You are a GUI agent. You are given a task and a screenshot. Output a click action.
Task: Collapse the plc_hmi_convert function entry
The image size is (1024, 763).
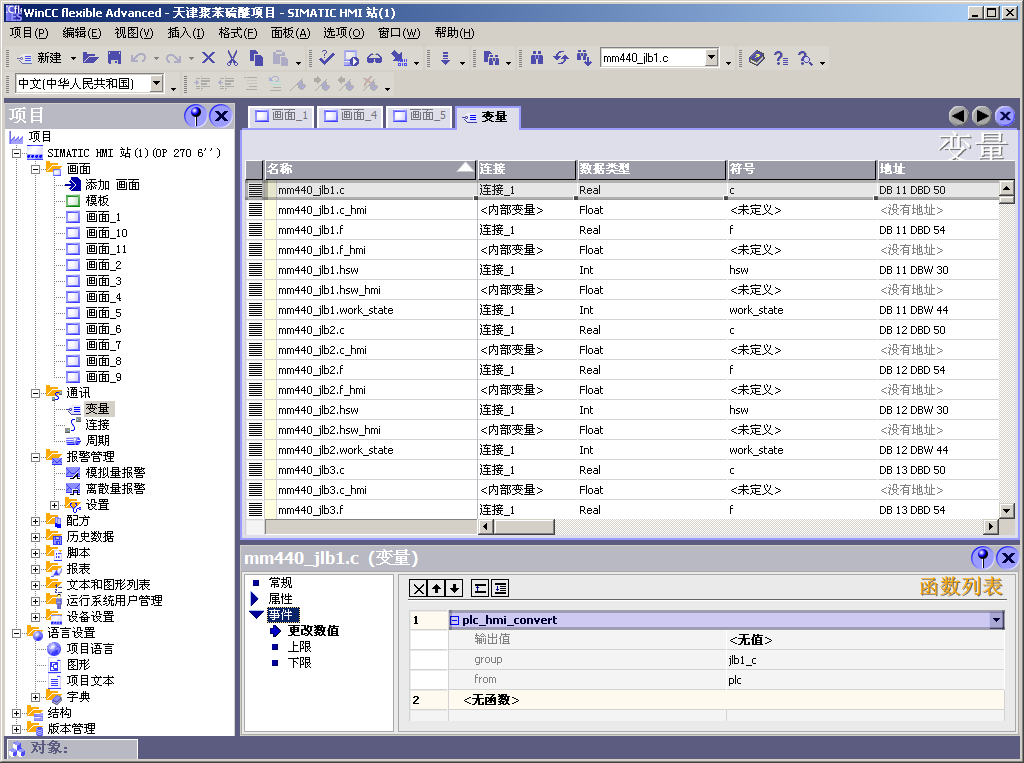(454, 620)
